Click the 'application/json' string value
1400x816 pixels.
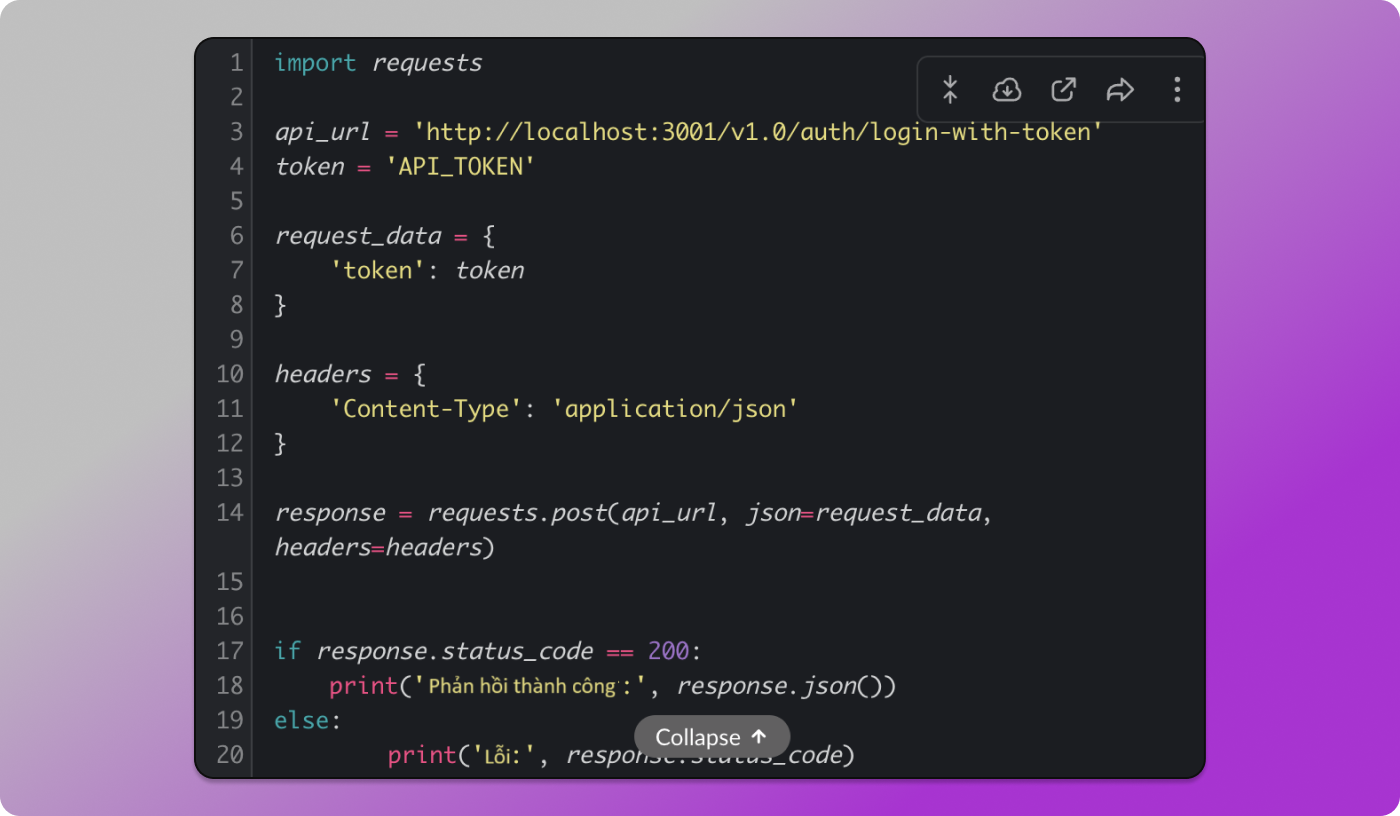[x=675, y=409]
